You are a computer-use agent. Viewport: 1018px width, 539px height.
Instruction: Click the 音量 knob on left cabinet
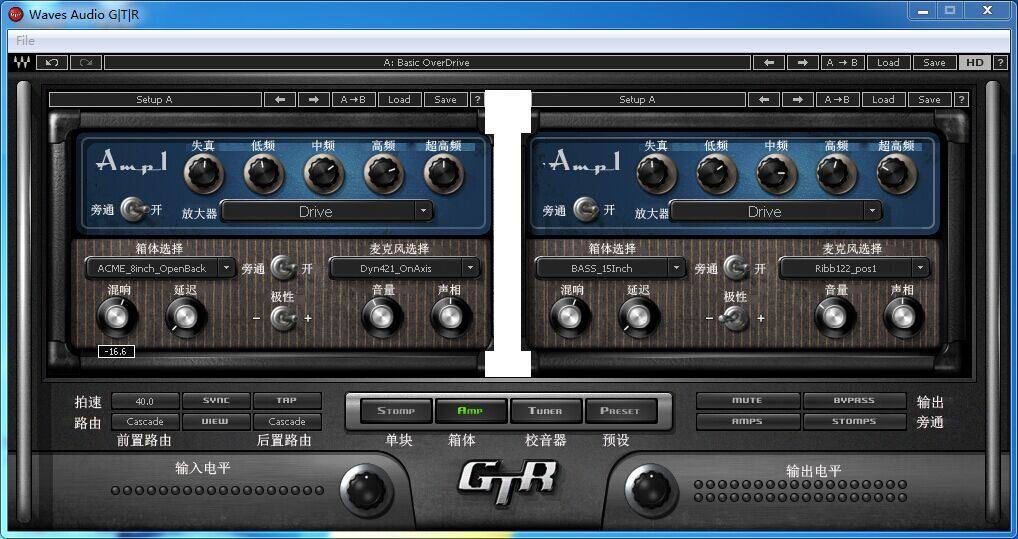pos(382,317)
